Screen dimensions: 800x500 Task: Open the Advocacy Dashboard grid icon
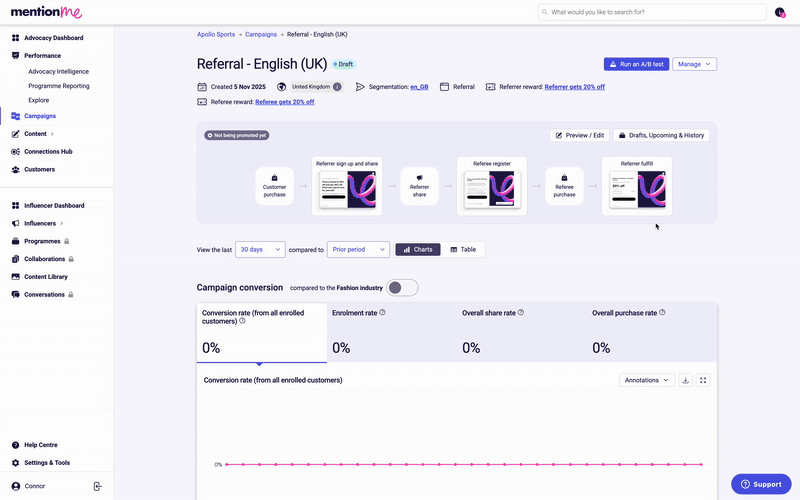15,38
